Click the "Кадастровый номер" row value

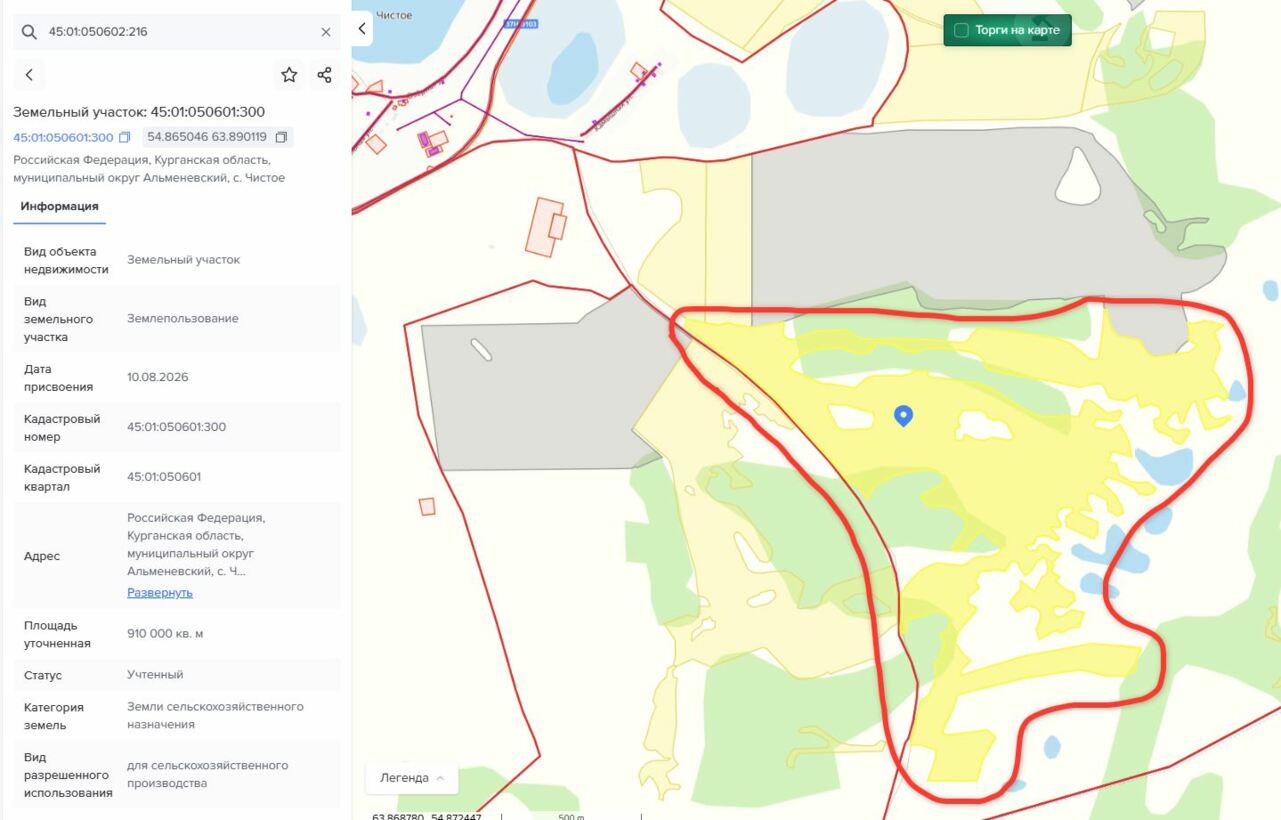(x=176, y=427)
